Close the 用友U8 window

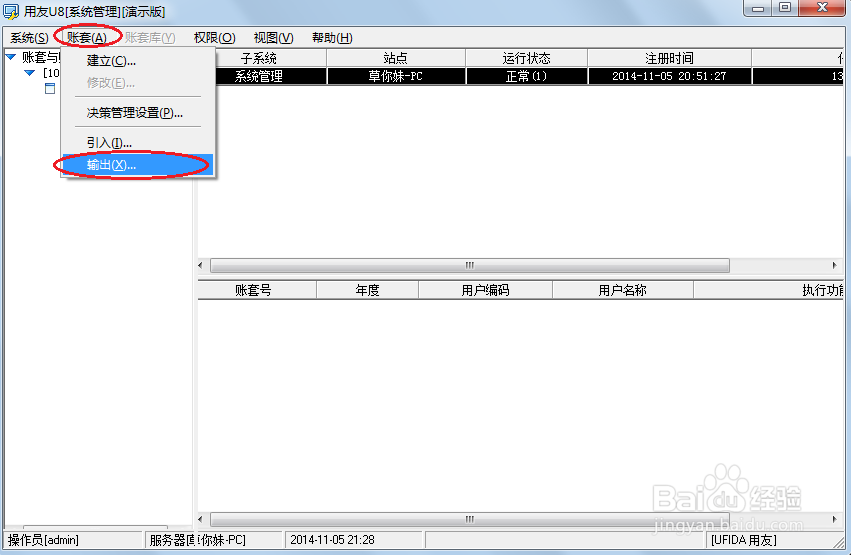(822, 8)
